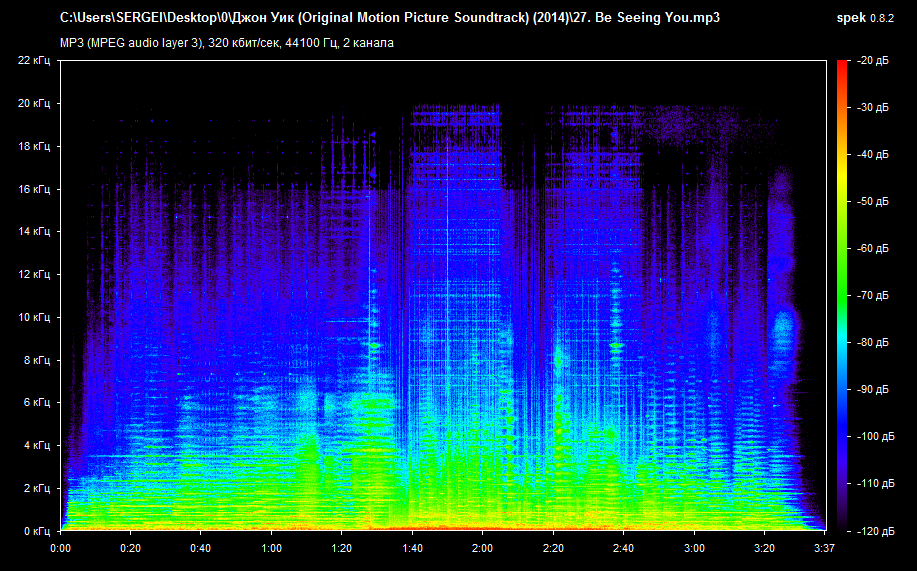917x571 pixels.
Task: Click the '-110 дБ' level scale label
Action: tap(875, 484)
